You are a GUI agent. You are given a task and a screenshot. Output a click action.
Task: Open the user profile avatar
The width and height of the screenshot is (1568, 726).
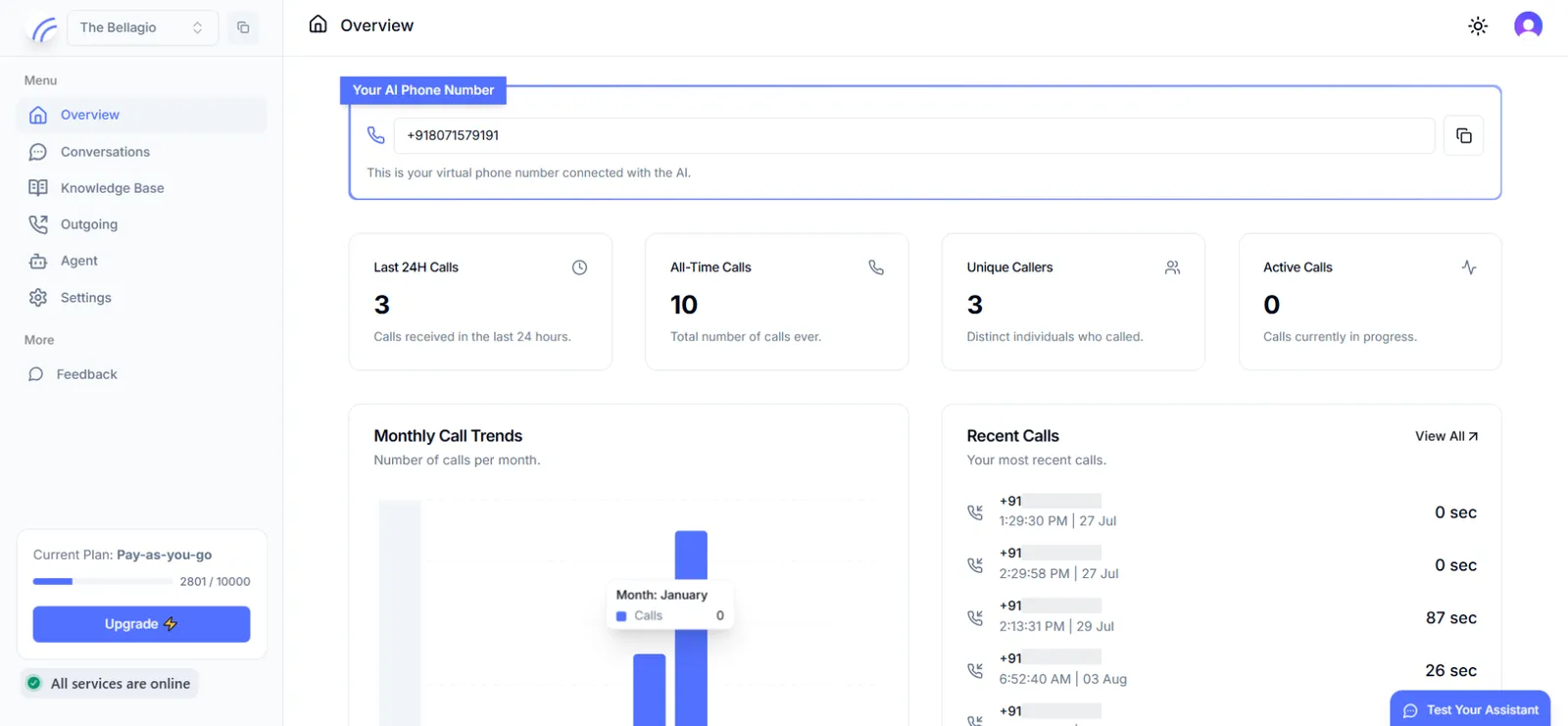[x=1528, y=25]
